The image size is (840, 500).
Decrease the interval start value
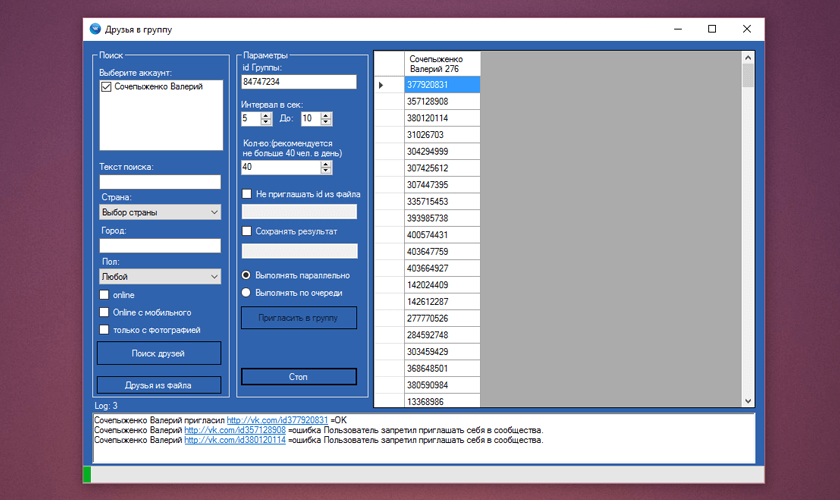click(x=266, y=122)
